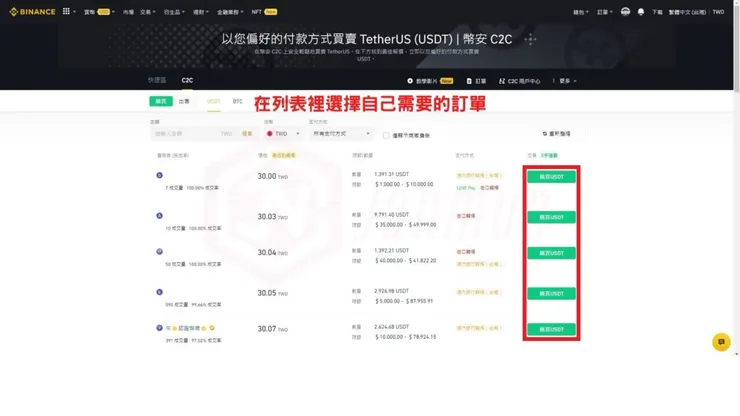The height and width of the screenshot is (416, 740).
Task: Expand the wallet dropdown in header
Action: 580,12
